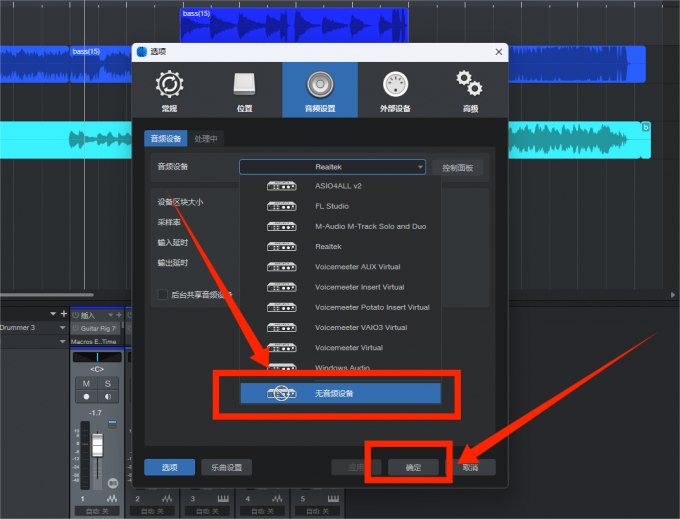680x519 pixels.
Task: Select the bass(15) clip at top of arrangement
Action: click(x=294, y=25)
